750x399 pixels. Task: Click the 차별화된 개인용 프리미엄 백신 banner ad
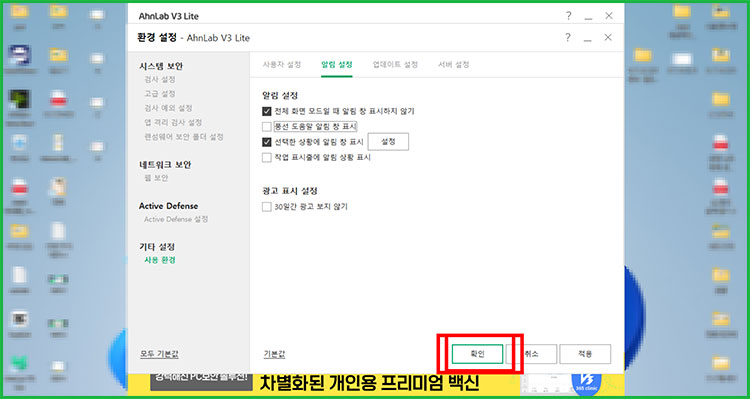point(369,383)
